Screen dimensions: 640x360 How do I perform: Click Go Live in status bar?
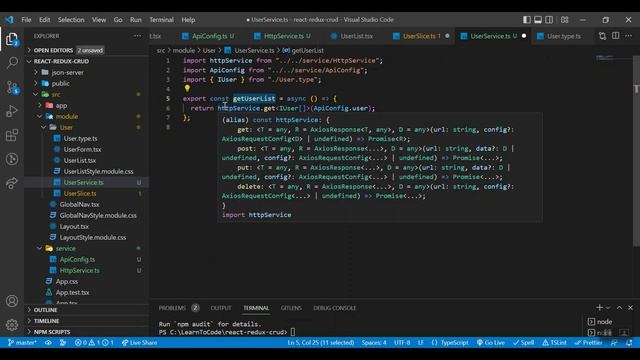tap(491, 342)
